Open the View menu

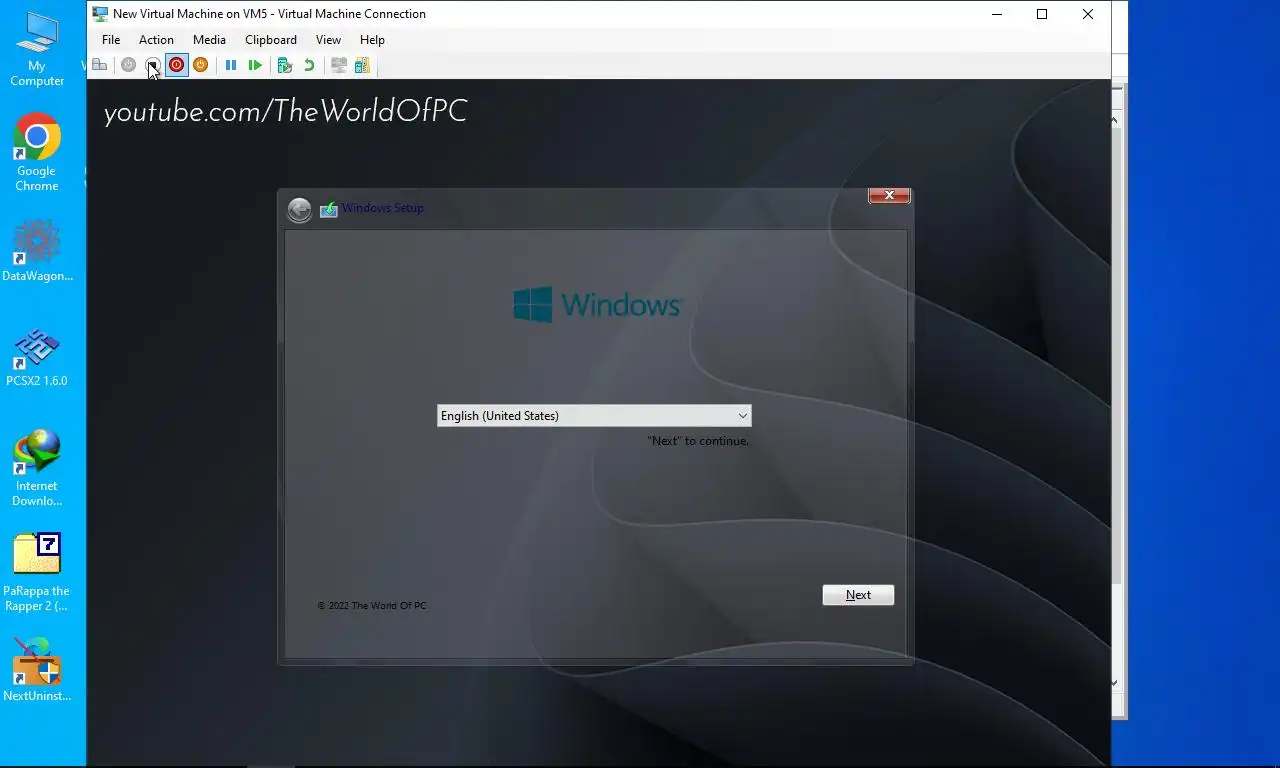328,40
